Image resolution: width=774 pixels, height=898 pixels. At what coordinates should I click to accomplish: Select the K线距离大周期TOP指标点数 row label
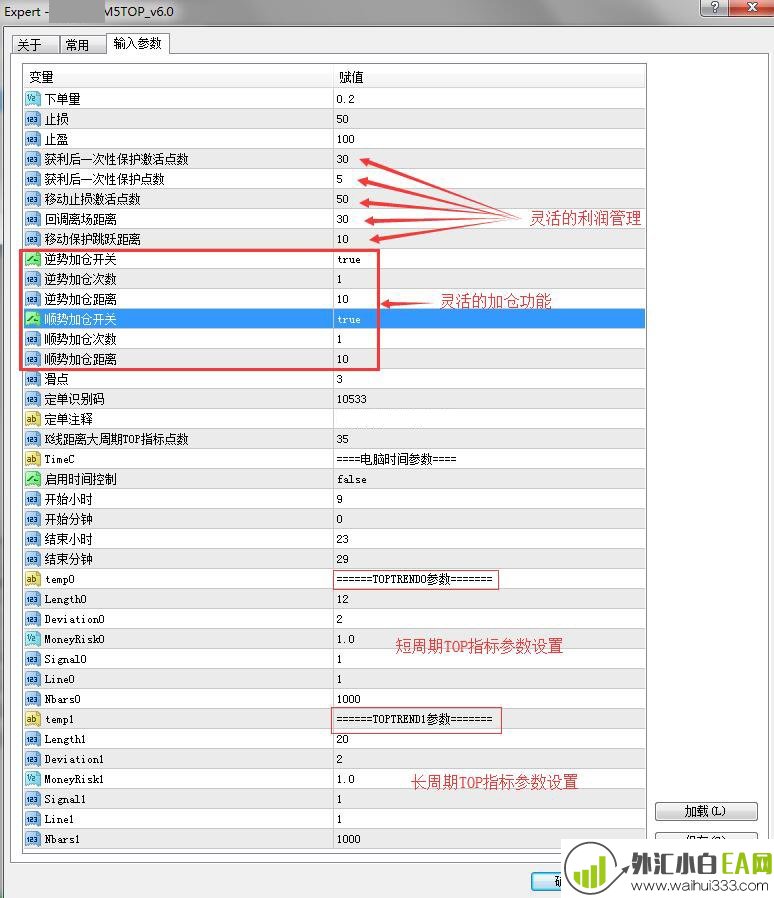[116, 439]
